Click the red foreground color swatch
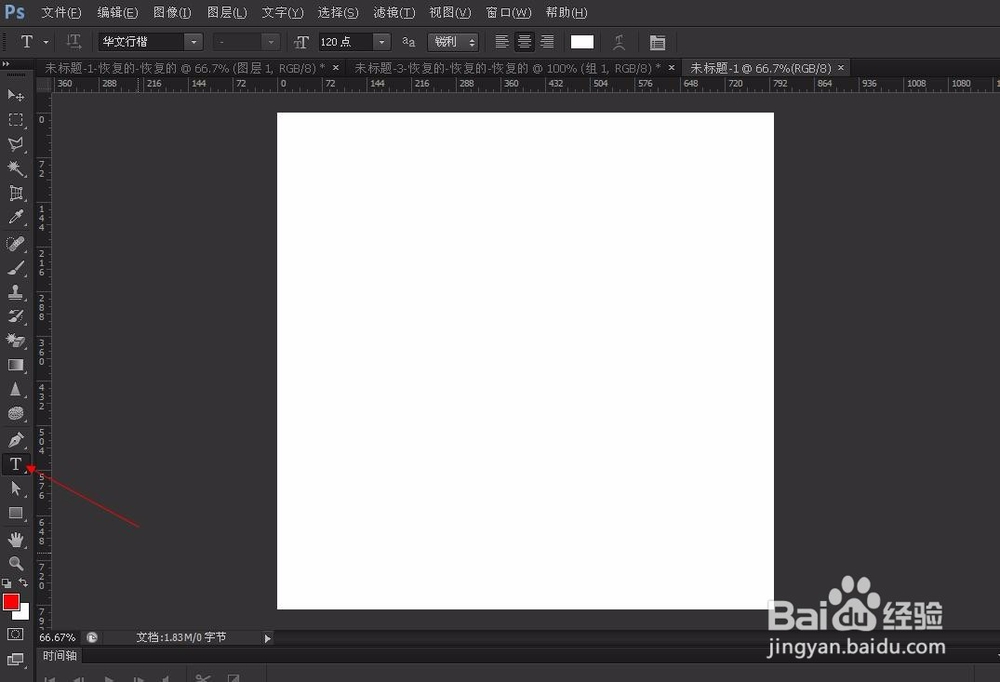 coord(11,602)
